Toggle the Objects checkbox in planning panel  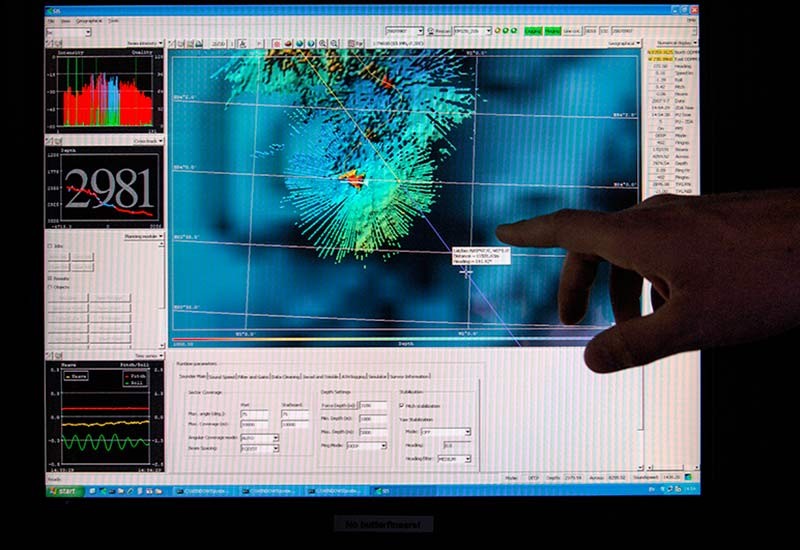(x=51, y=286)
